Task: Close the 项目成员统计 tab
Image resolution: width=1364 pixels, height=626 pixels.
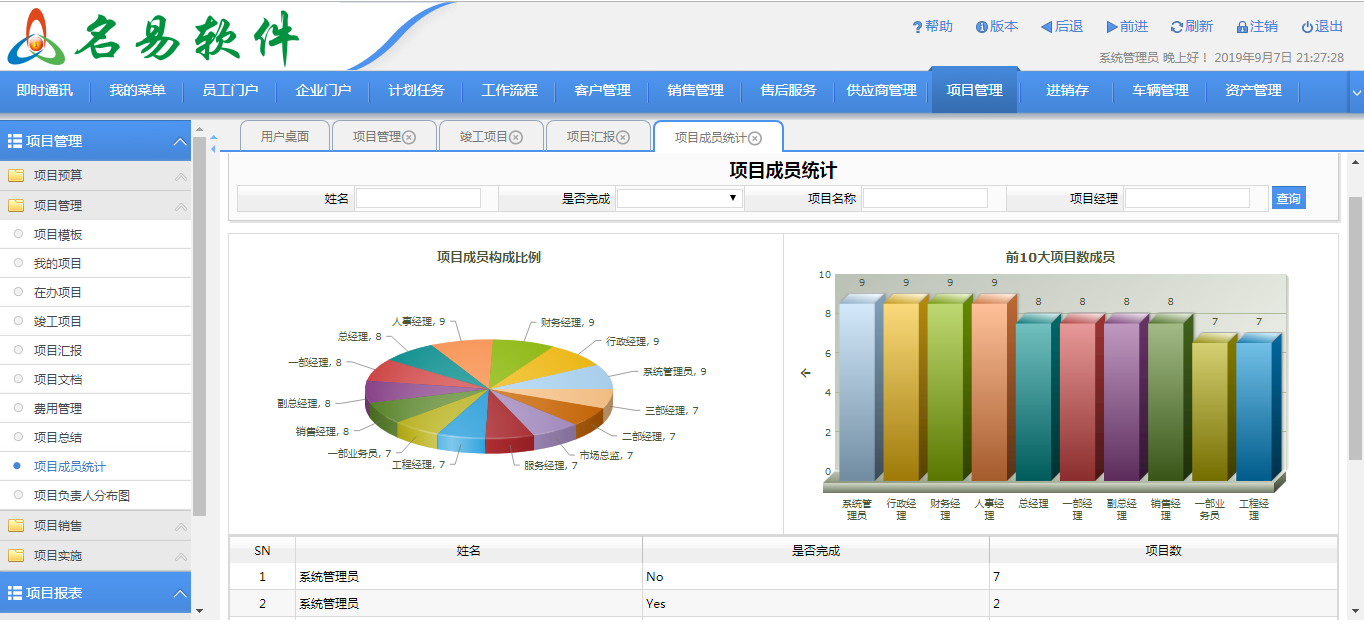Action: tap(755, 138)
